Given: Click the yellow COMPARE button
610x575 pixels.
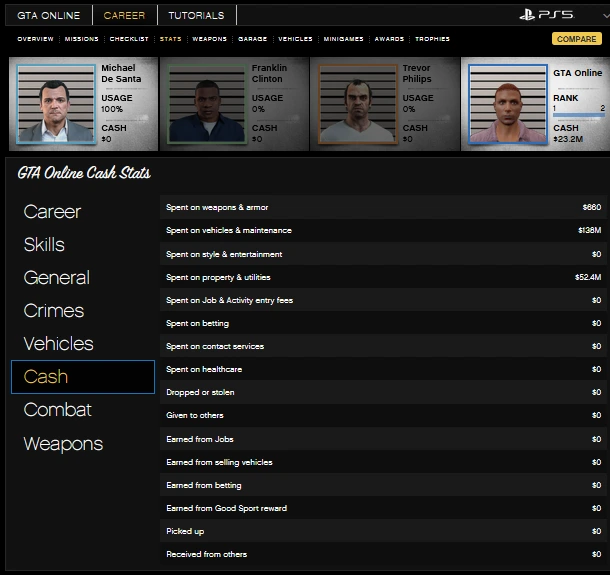Looking at the screenshot, I should click(577, 39).
